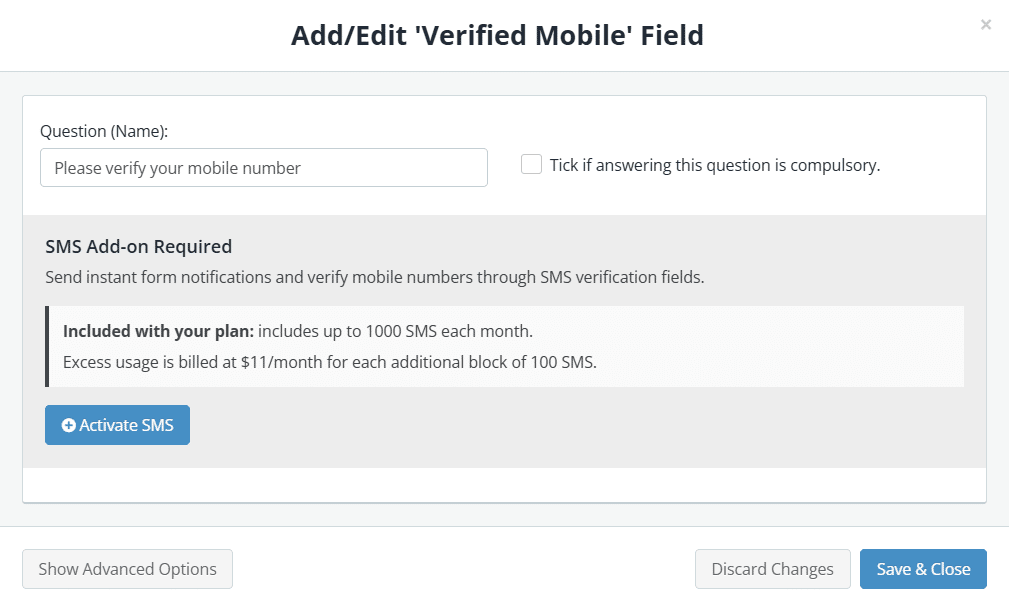Show Advanced Options for this field
This screenshot has height=610, width=1009.
point(127,568)
